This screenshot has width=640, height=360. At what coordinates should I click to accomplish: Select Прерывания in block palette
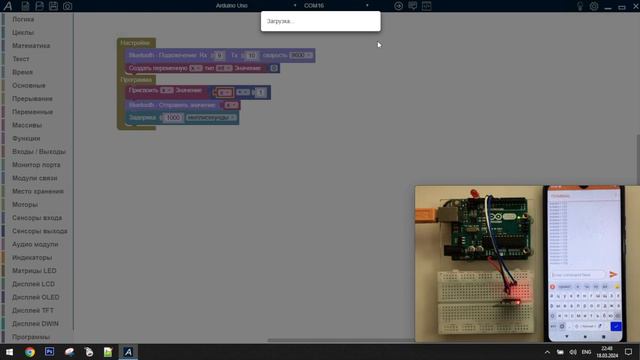click(32, 99)
